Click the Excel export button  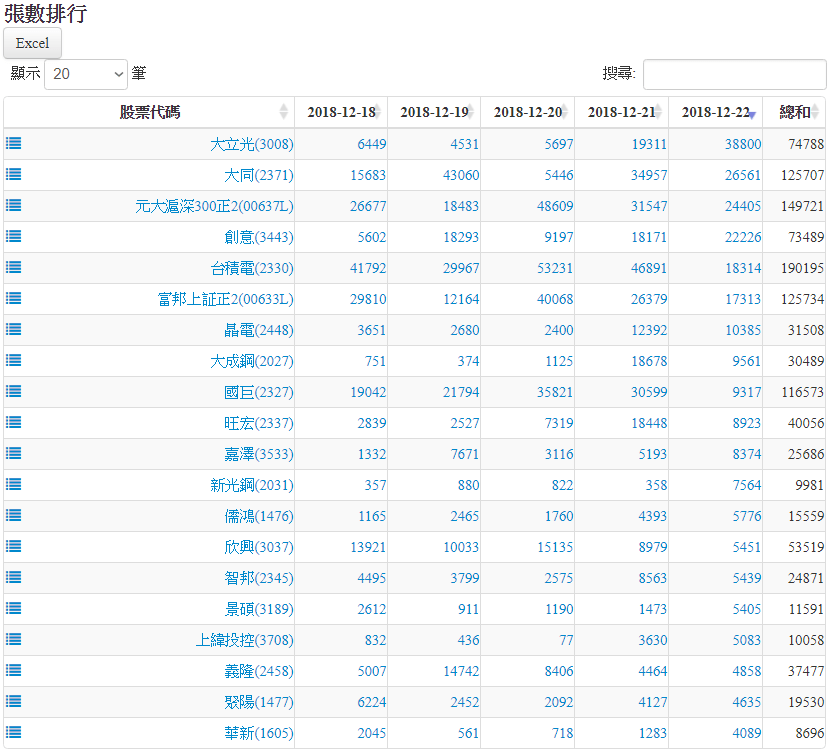[x=33, y=43]
